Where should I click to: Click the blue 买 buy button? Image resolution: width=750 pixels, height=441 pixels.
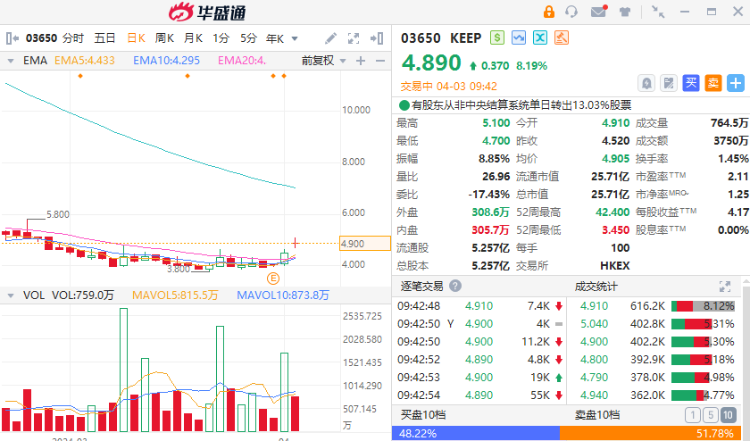691,83
